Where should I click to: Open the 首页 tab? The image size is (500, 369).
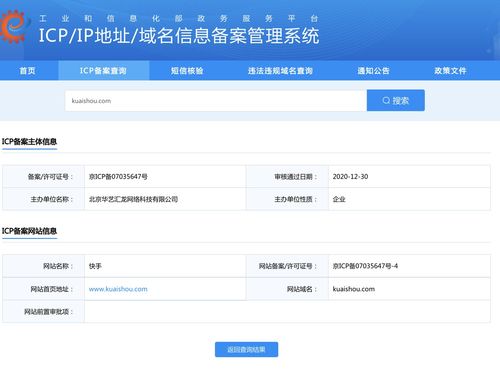[27, 71]
